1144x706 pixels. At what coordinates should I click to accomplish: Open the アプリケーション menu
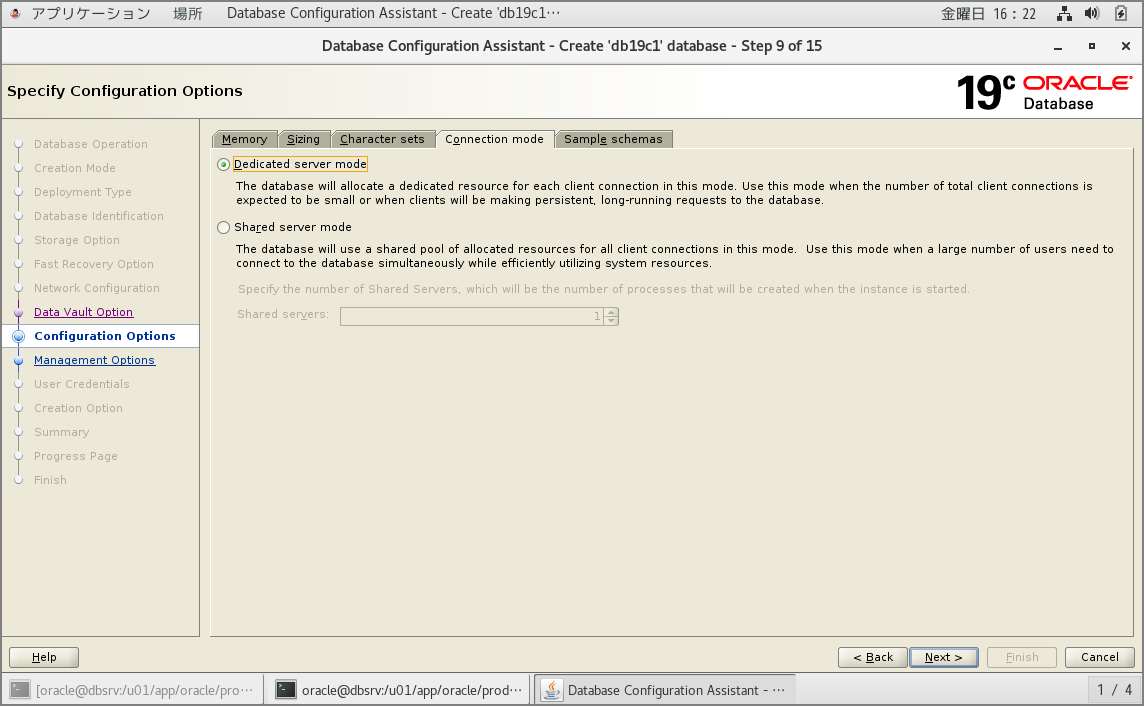[x=91, y=14]
